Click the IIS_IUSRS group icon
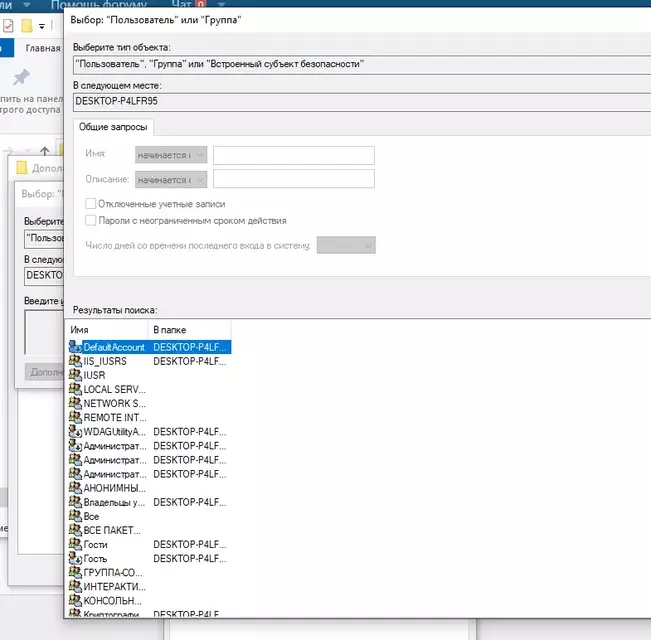651x640 pixels. pos(75,361)
